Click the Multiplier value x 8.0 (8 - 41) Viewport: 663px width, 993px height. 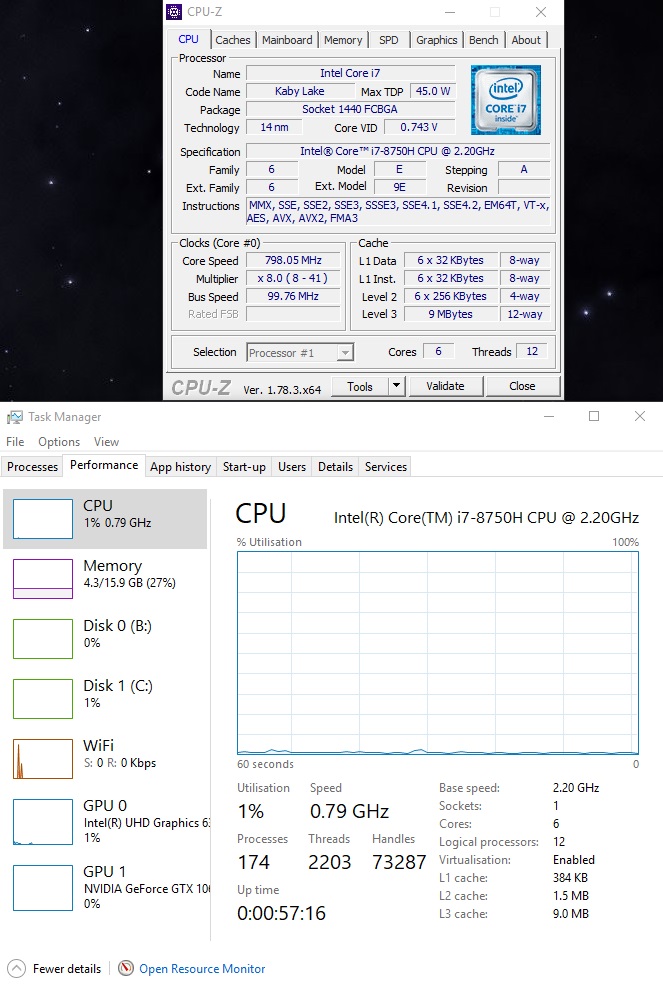point(293,278)
